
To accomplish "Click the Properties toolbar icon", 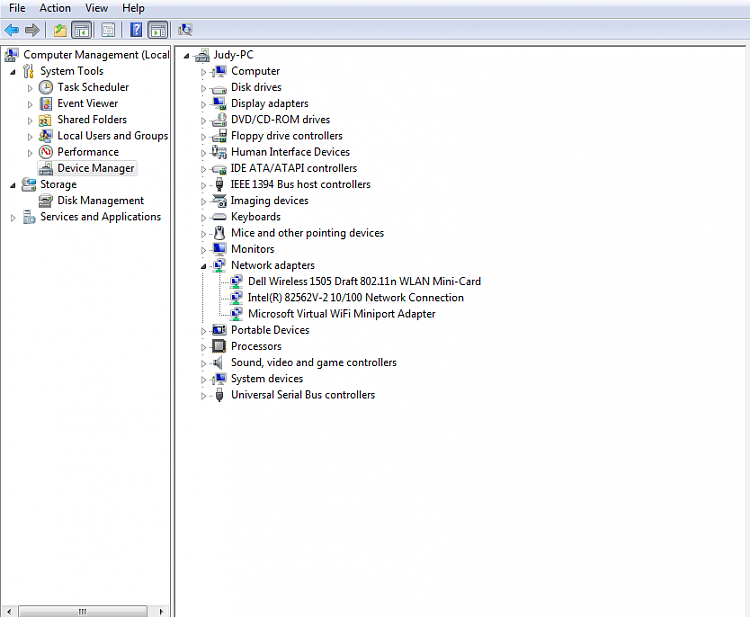I will (109, 30).
